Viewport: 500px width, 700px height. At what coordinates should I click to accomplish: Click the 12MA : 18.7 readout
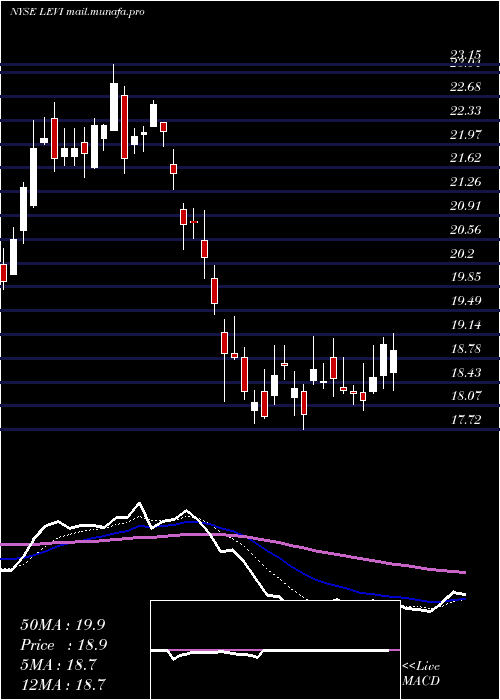(x=63, y=684)
